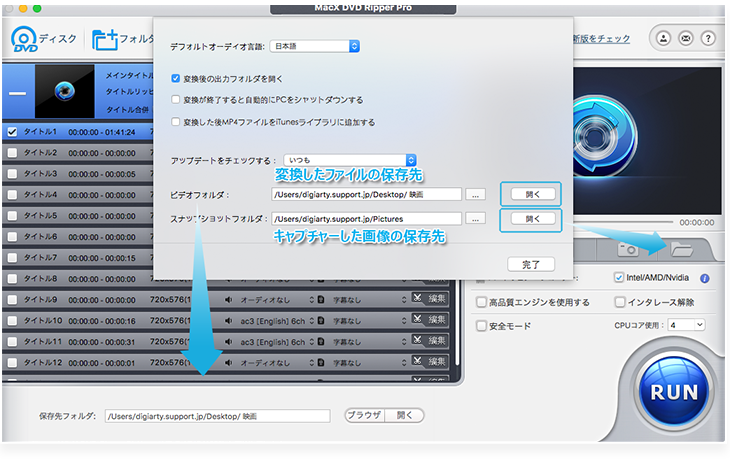Click the scissors 編集 icon for タイトル9

pos(430,299)
